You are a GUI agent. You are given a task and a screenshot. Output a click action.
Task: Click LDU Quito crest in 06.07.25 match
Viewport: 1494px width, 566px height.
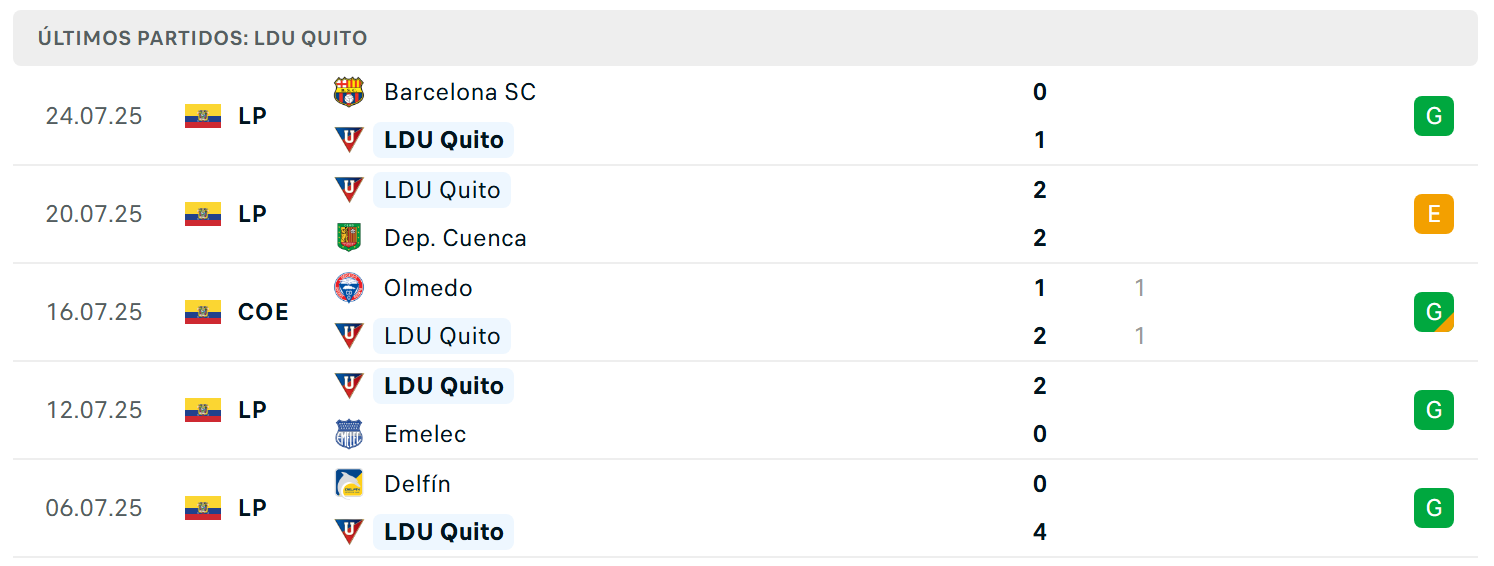[x=349, y=532]
